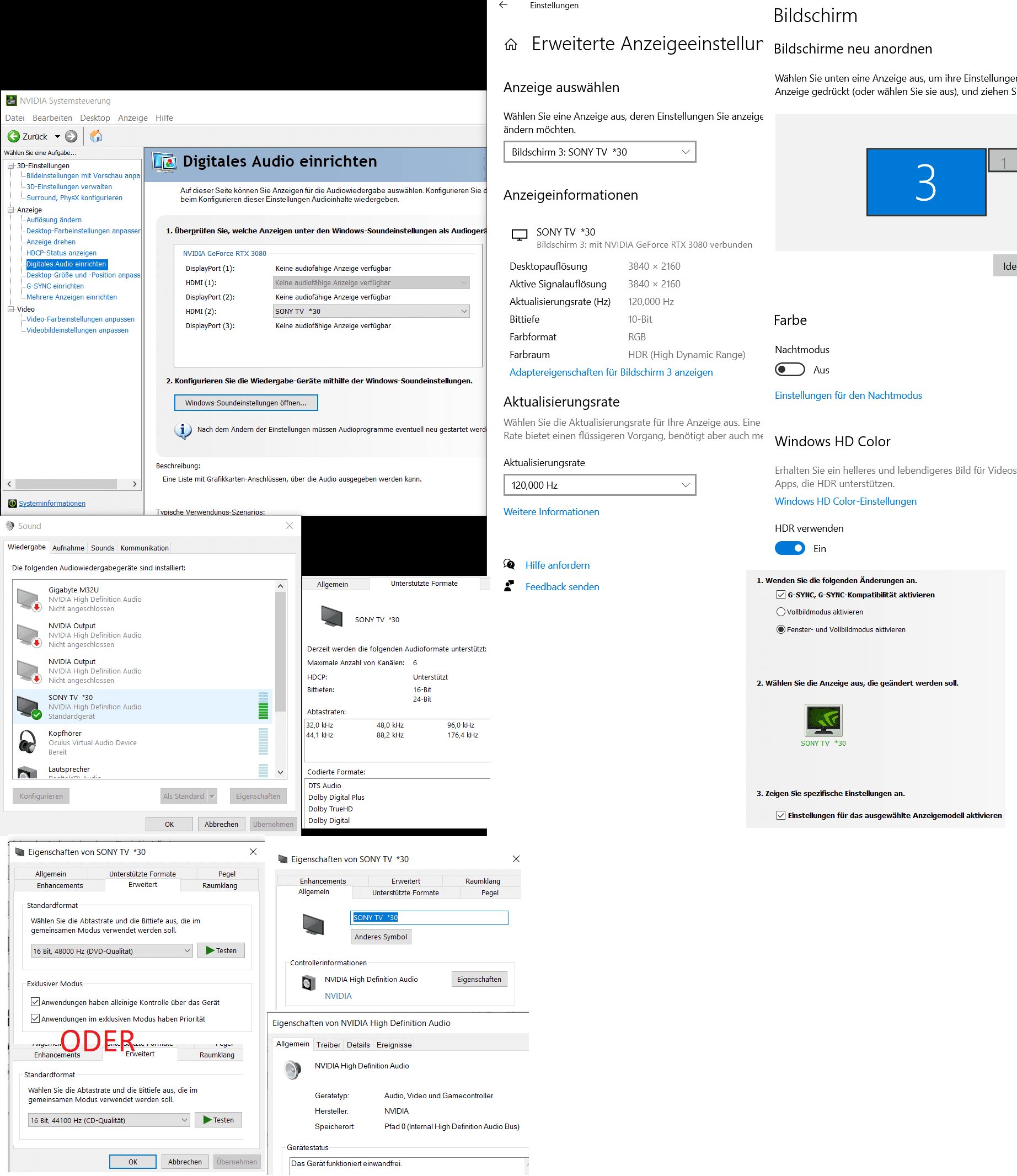Screen dimensions: 1017x1176
Task: Click the Digitales Audio einrichten header icon
Action: [164, 162]
